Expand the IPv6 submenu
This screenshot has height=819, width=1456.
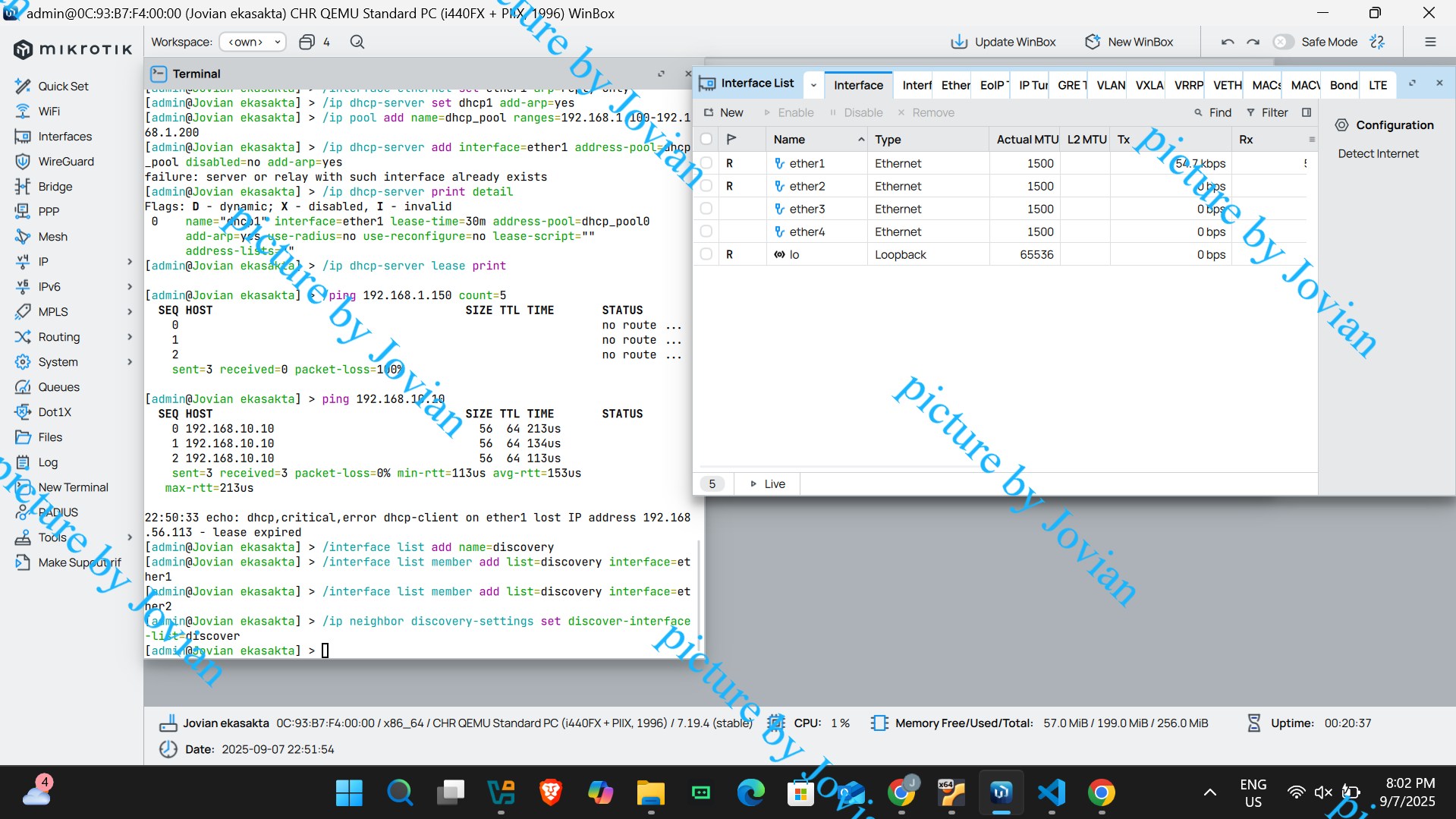click(130, 287)
